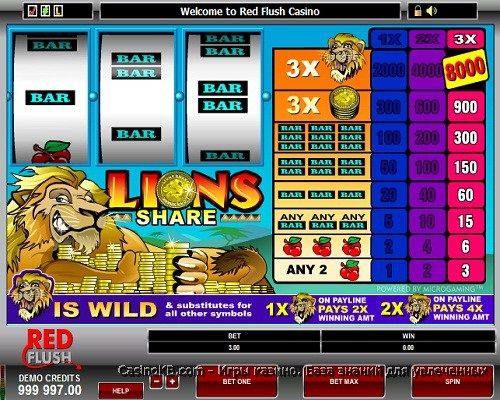The height and width of the screenshot is (400, 500).
Task: Select the 3X coin column header
Action: click(465, 39)
